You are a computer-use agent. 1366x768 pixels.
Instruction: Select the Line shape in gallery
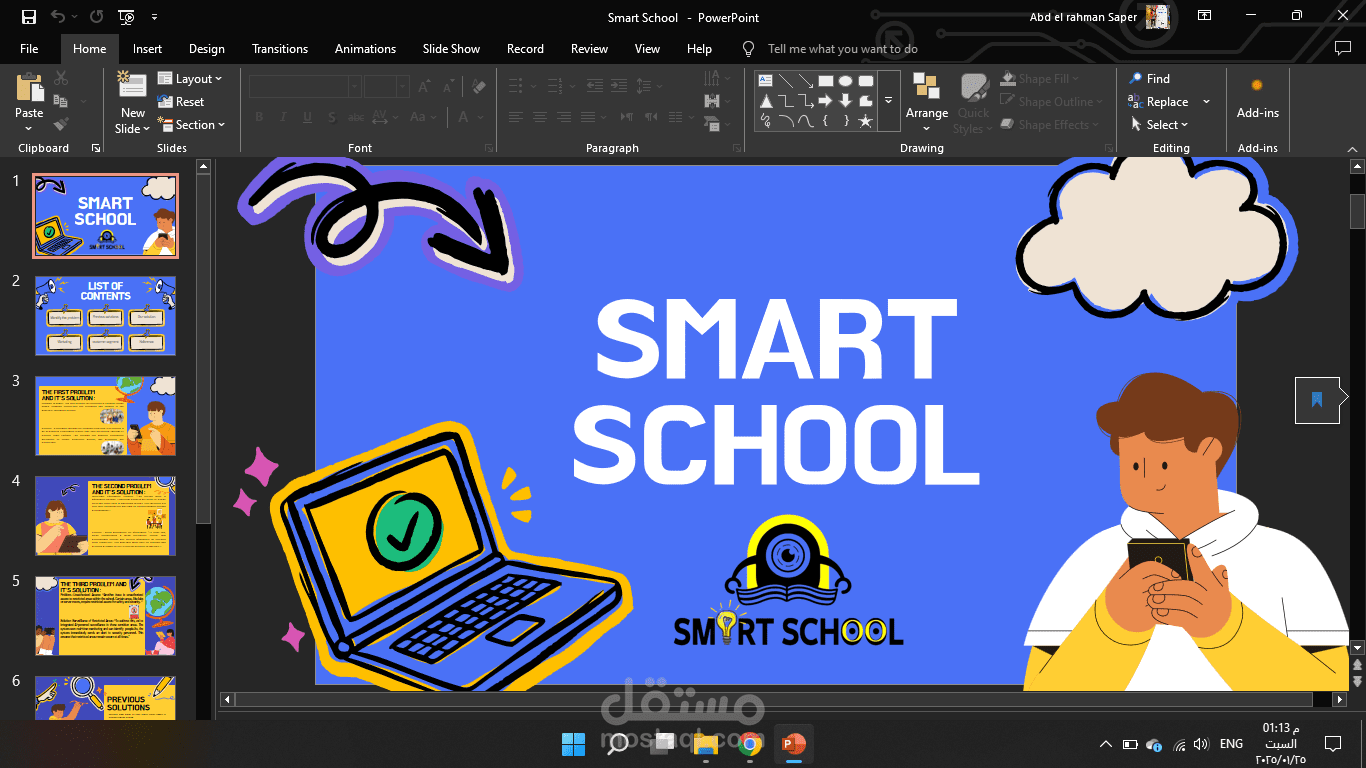(786, 80)
